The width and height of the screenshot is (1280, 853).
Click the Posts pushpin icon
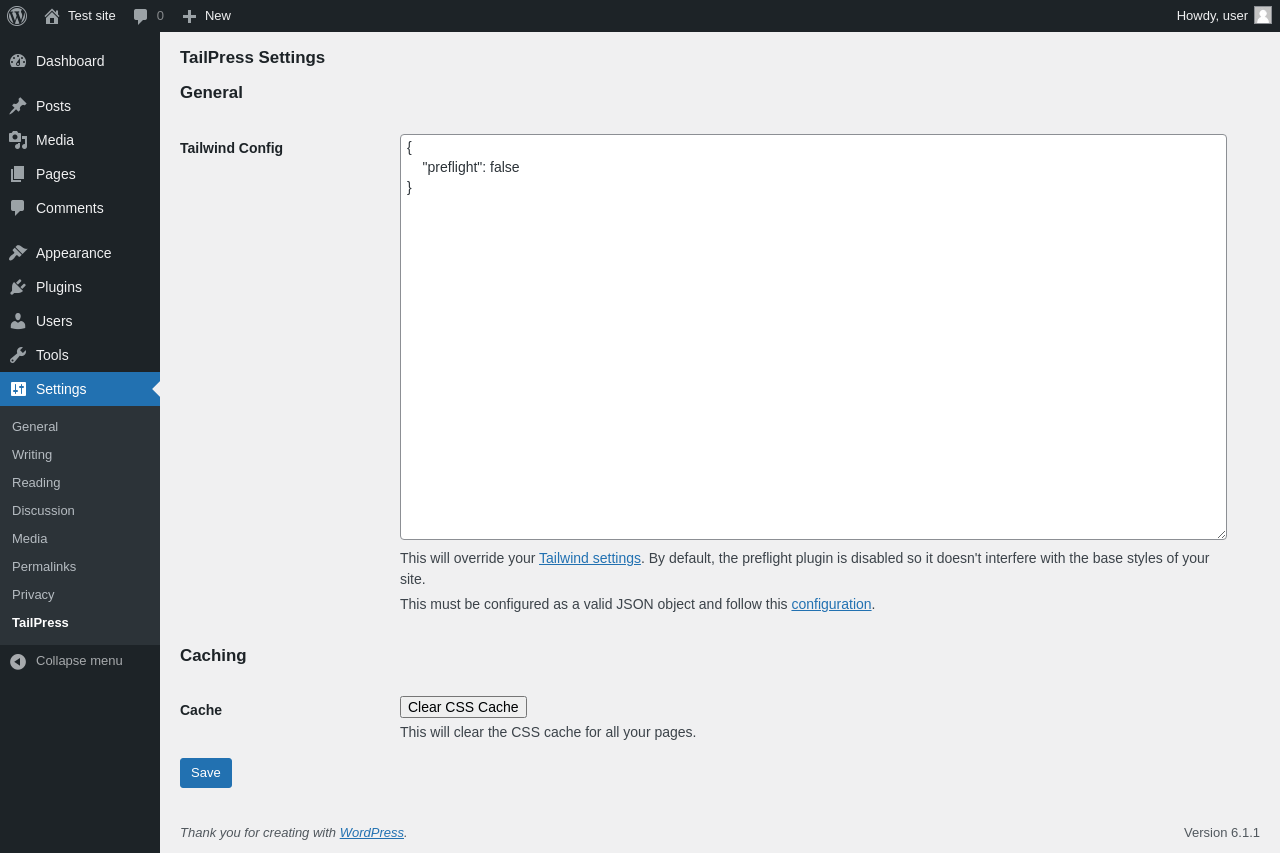click(x=18, y=106)
